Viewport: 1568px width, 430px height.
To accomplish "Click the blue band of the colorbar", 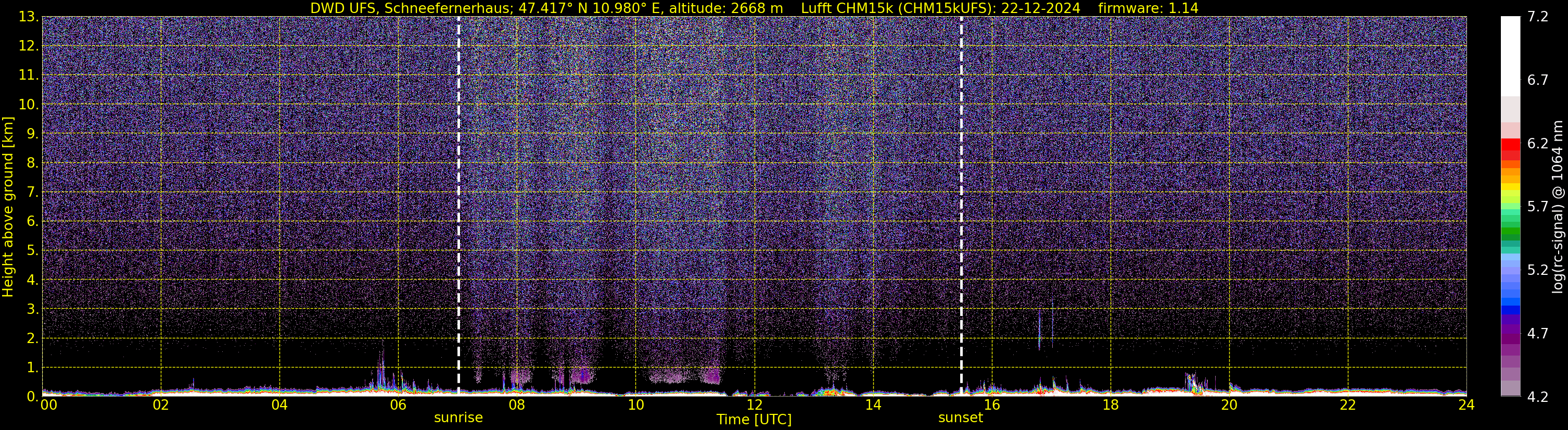I will (1510, 309).
